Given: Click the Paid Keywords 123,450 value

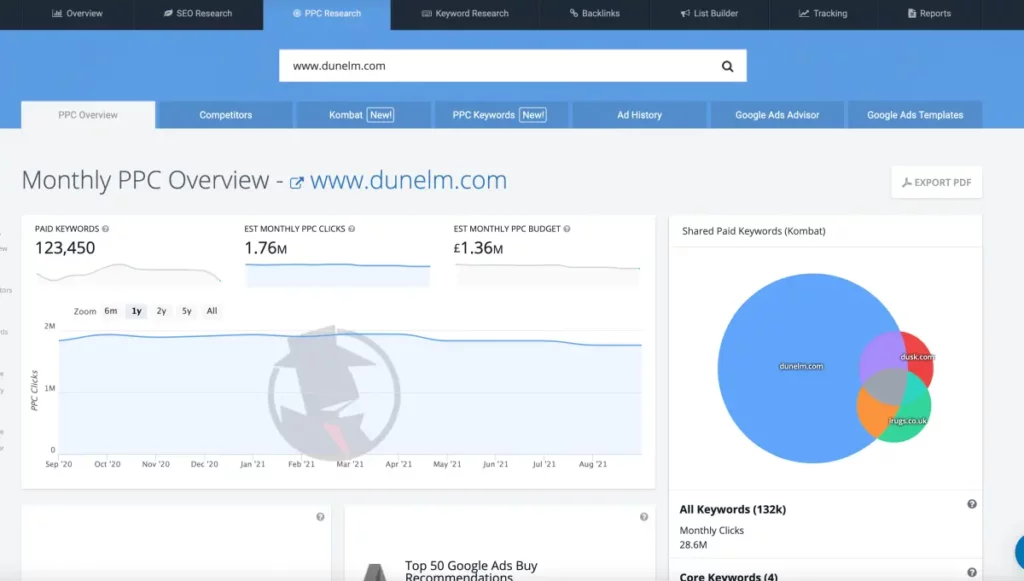Looking at the screenshot, I should tap(65, 248).
